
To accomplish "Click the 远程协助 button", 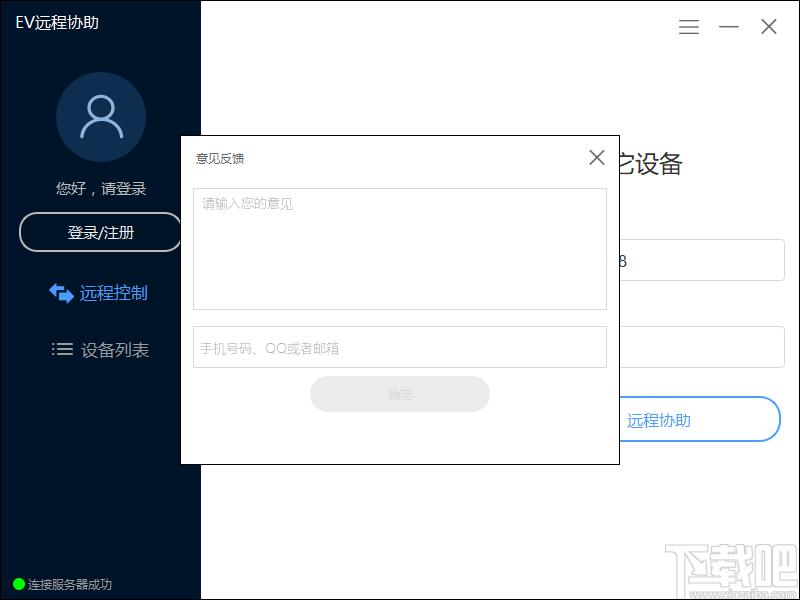I will 700,419.
